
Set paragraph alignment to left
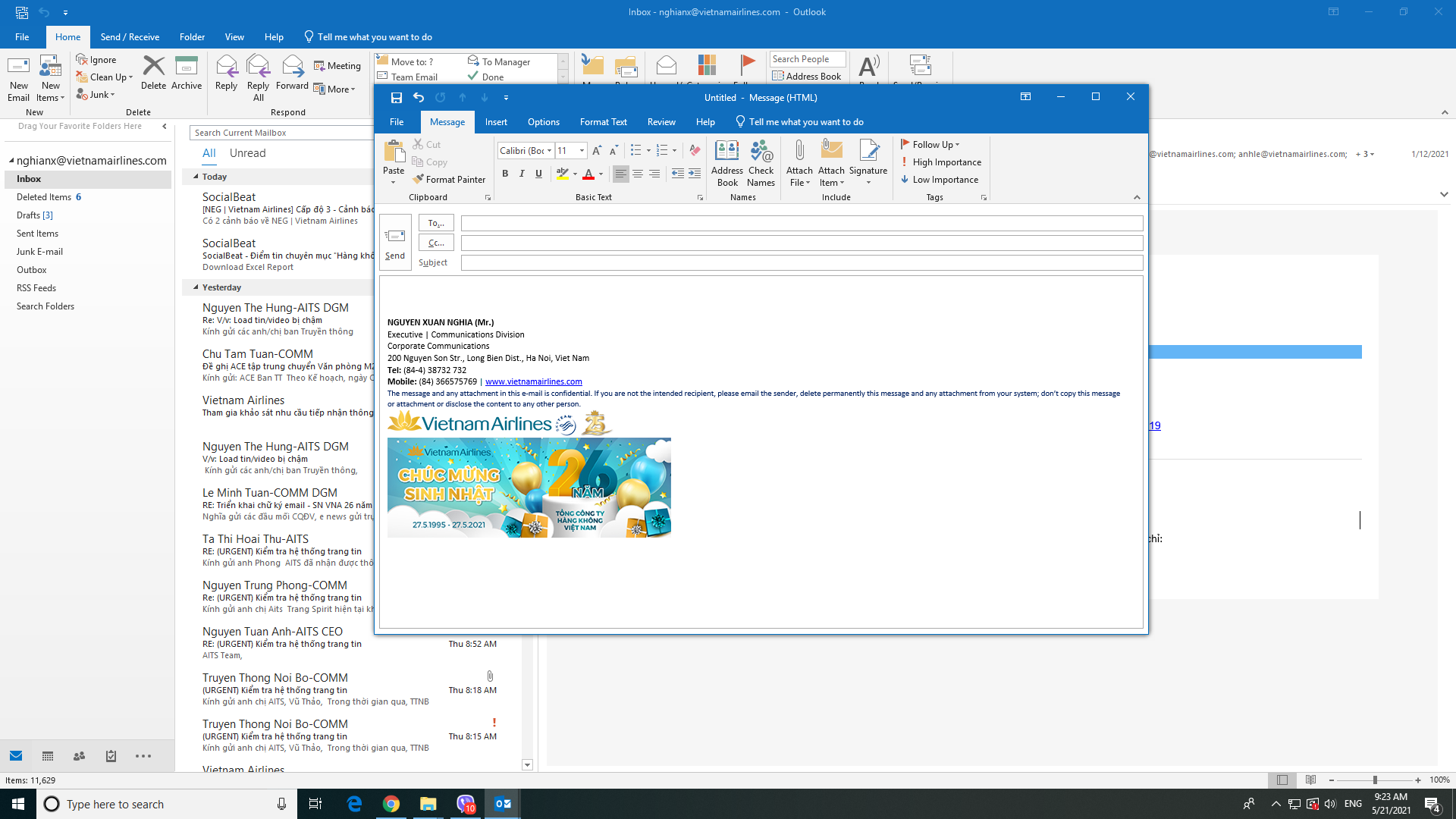click(x=621, y=174)
